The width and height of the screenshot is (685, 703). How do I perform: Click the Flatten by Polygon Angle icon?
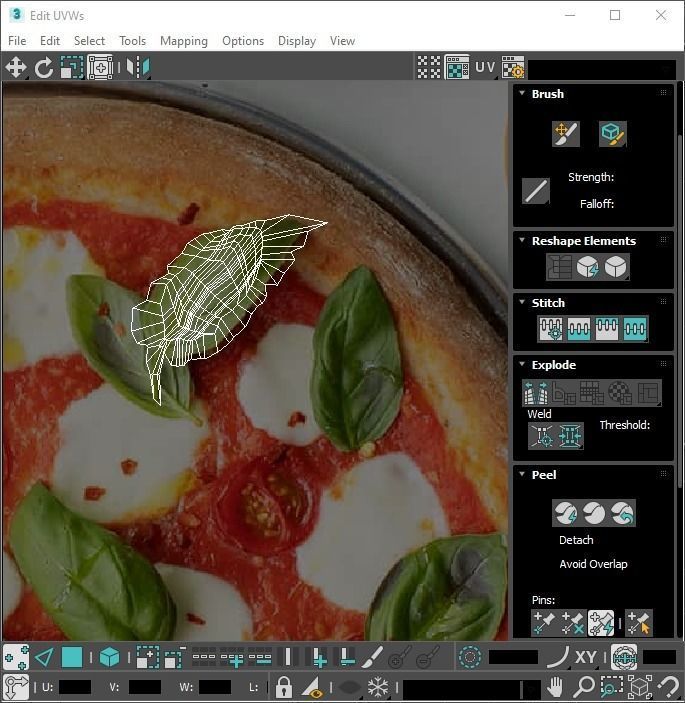coord(564,393)
